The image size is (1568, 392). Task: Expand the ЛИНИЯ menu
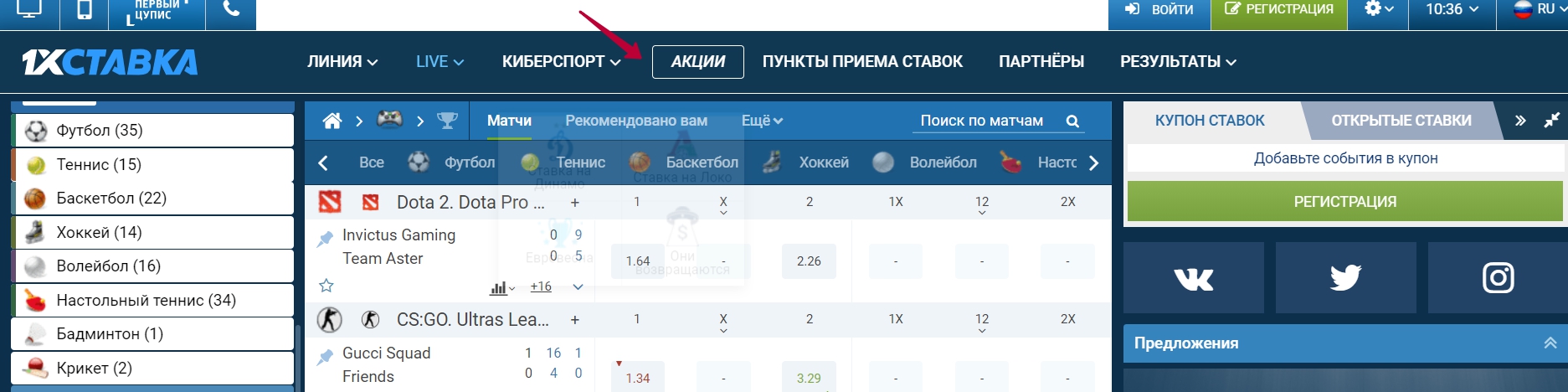tap(342, 62)
